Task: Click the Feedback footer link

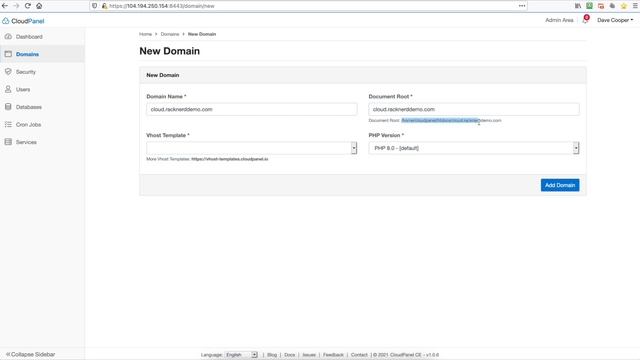Action: click(x=333, y=355)
